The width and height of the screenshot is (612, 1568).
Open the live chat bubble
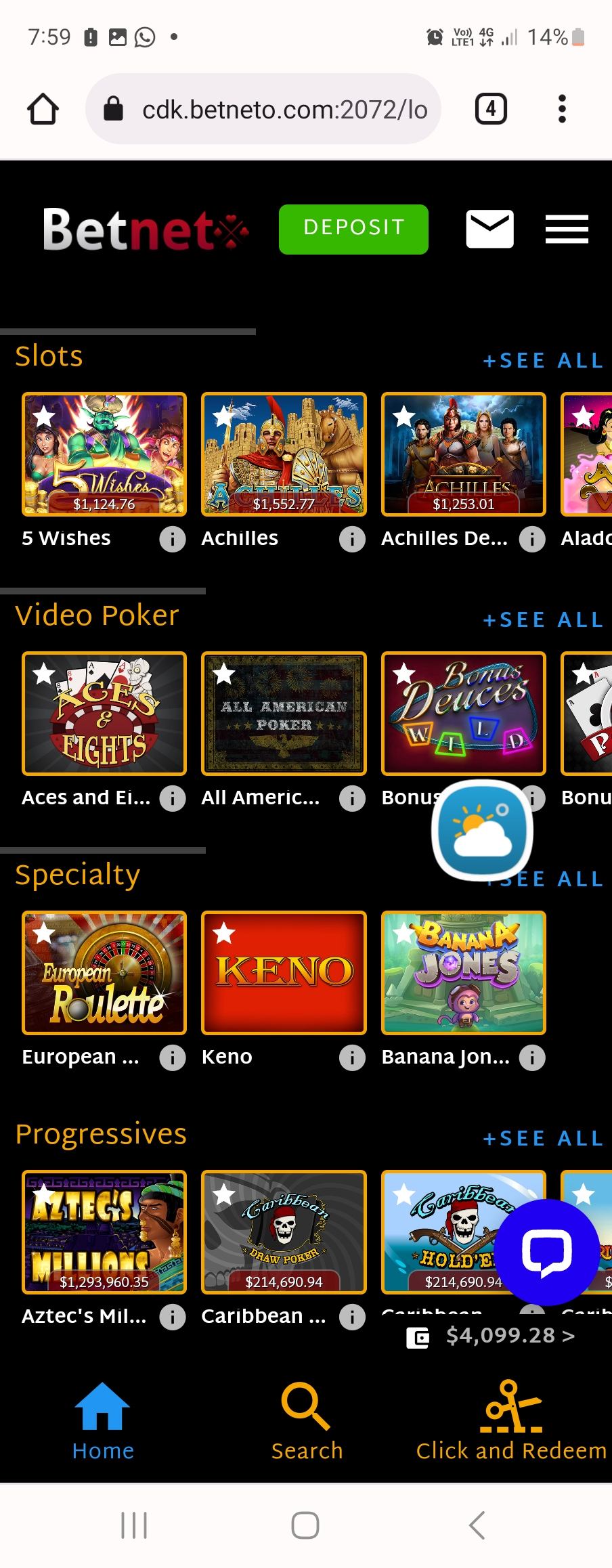pos(546,1252)
